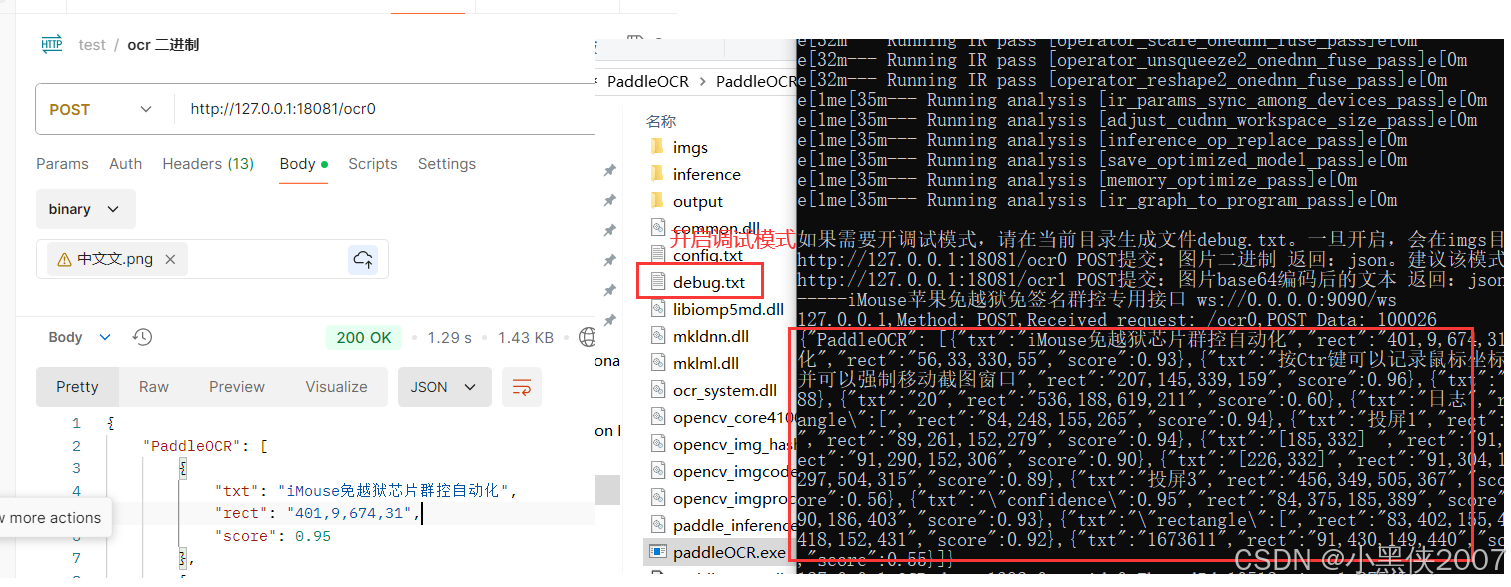Image resolution: width=1511 pixels, height=587 pixels.
Task: Select config.txt in the file list
Action: pos(708,255)
